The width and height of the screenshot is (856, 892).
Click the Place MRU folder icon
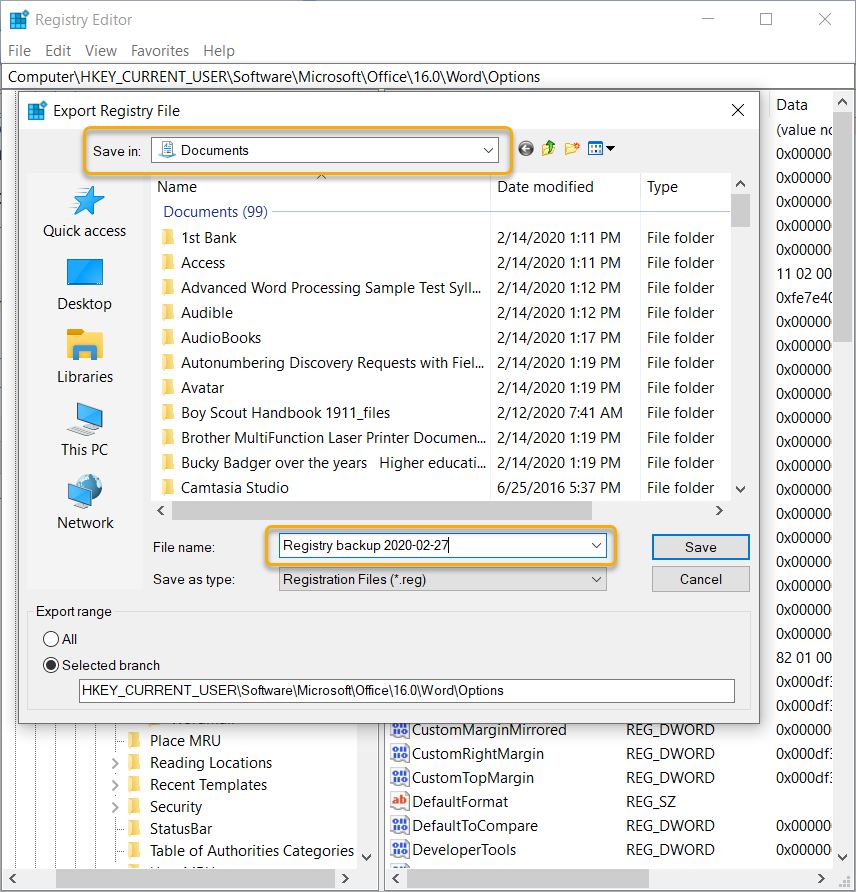[135, 740]
